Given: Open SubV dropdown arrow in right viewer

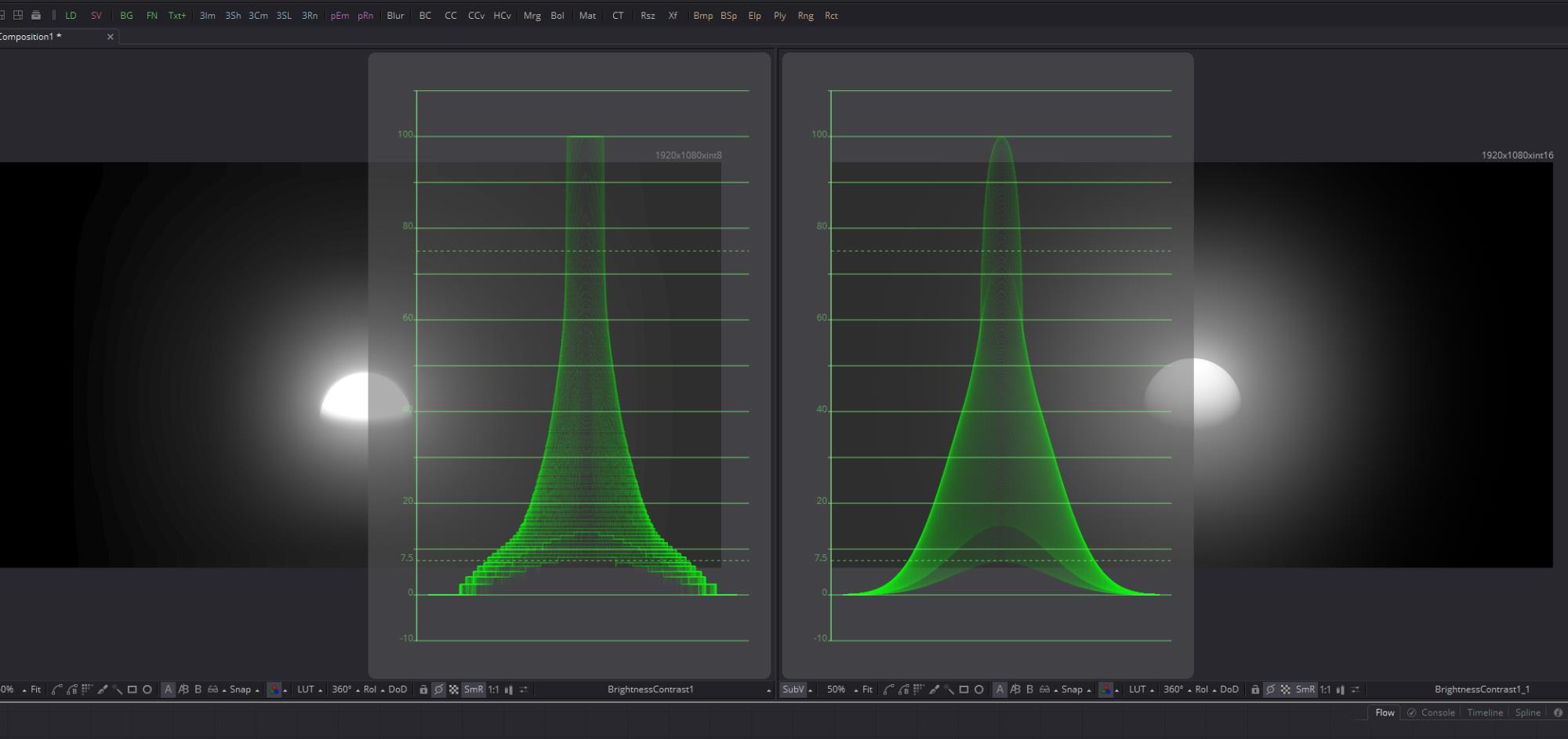Looking at the screenshot, I should tap(810, 690).
